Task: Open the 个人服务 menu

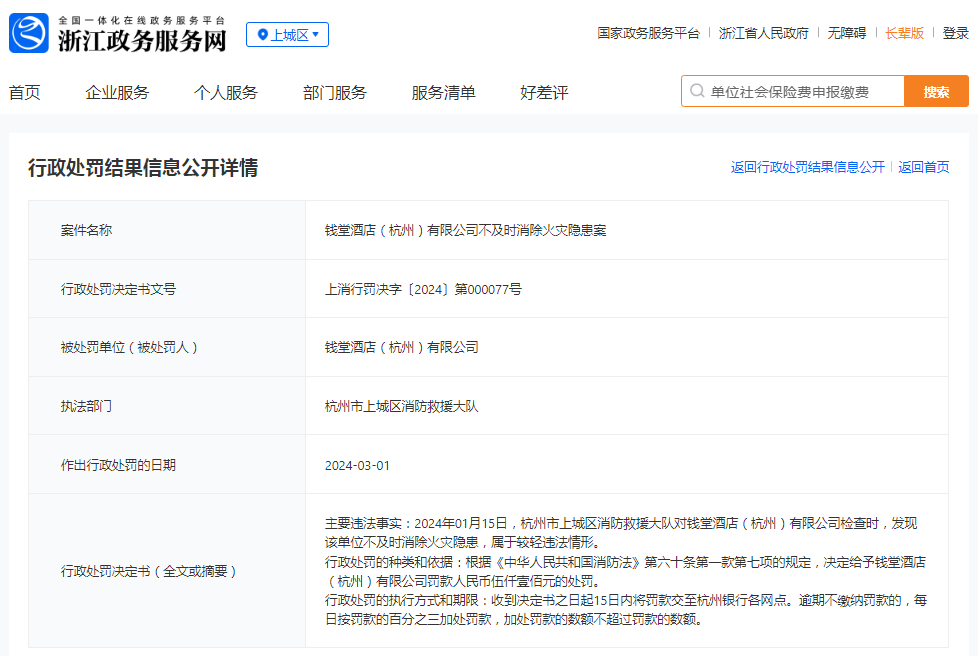Action: (x=226, y=93)
